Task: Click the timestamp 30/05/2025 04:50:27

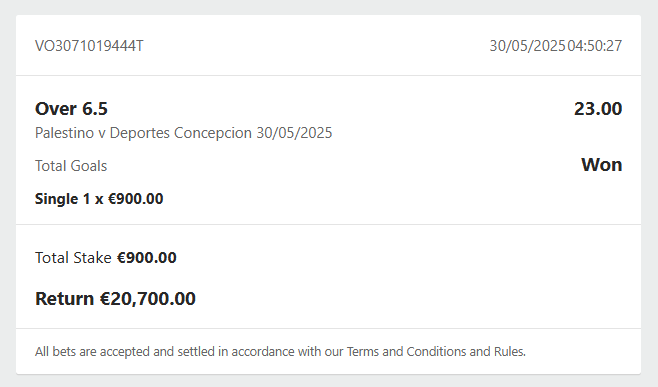Action: [x=556, y=46]
